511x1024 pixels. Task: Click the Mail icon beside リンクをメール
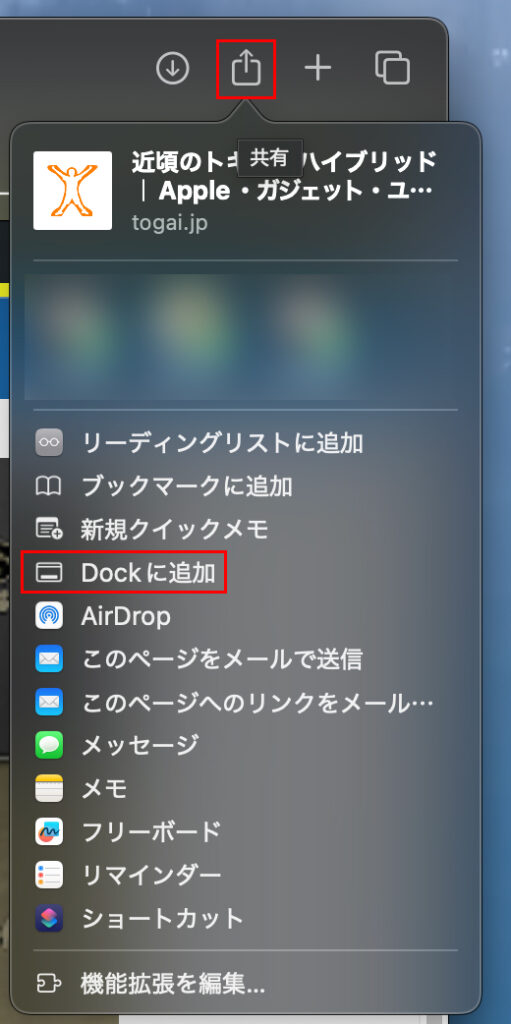tap(49, 702)
